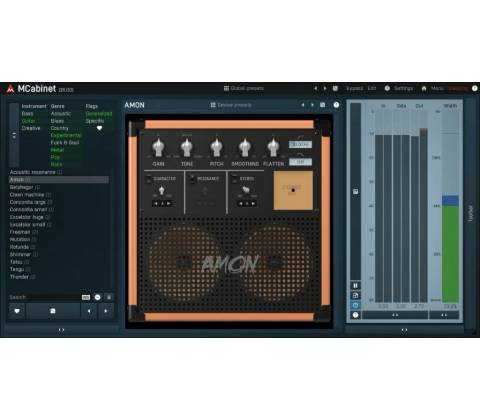Click the power icon in the meter panel
Image resolution: width=480 pixels, height=420 pixels.
(x=355, y=305)
